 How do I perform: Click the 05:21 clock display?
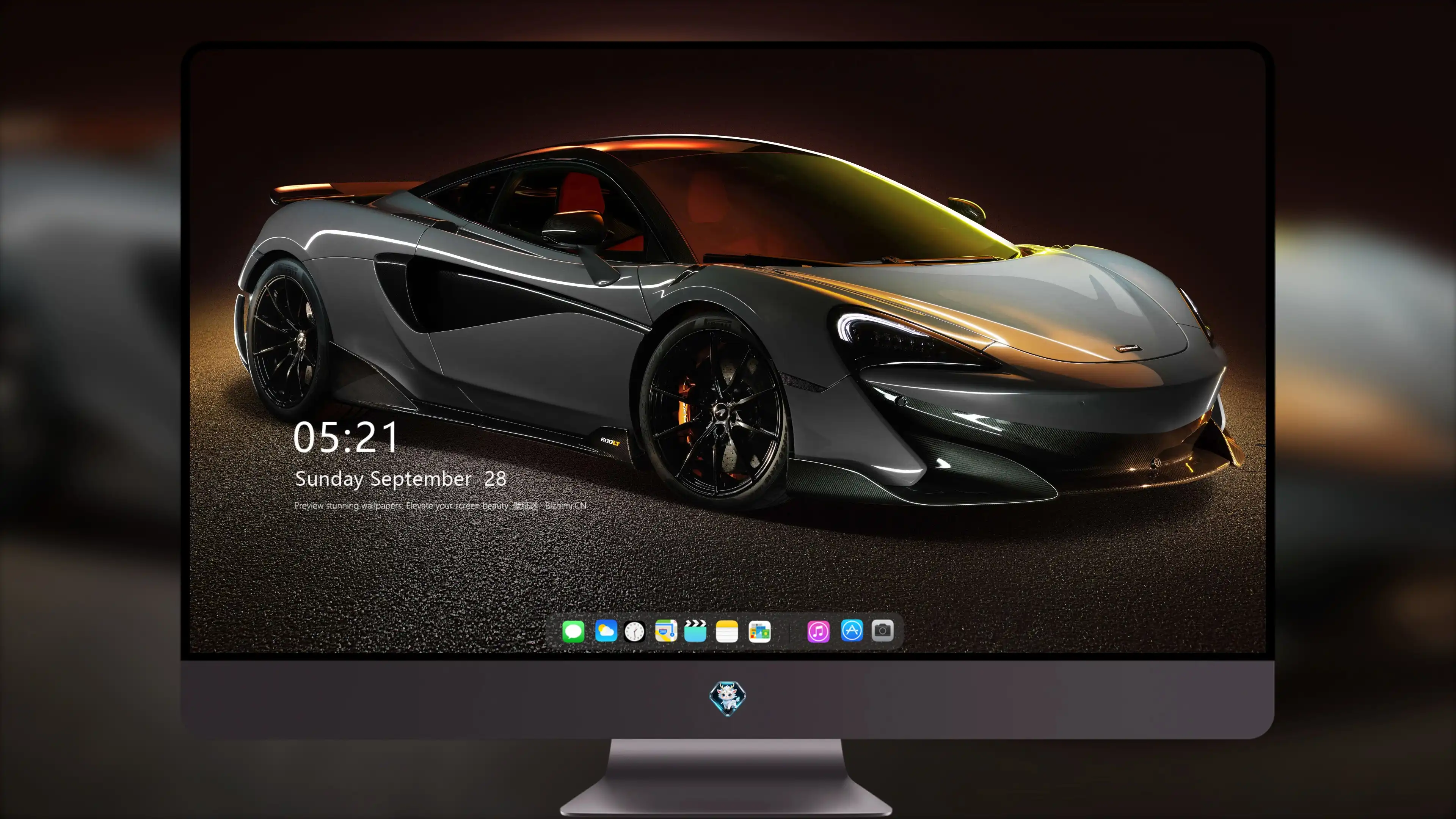pos(345,438)
